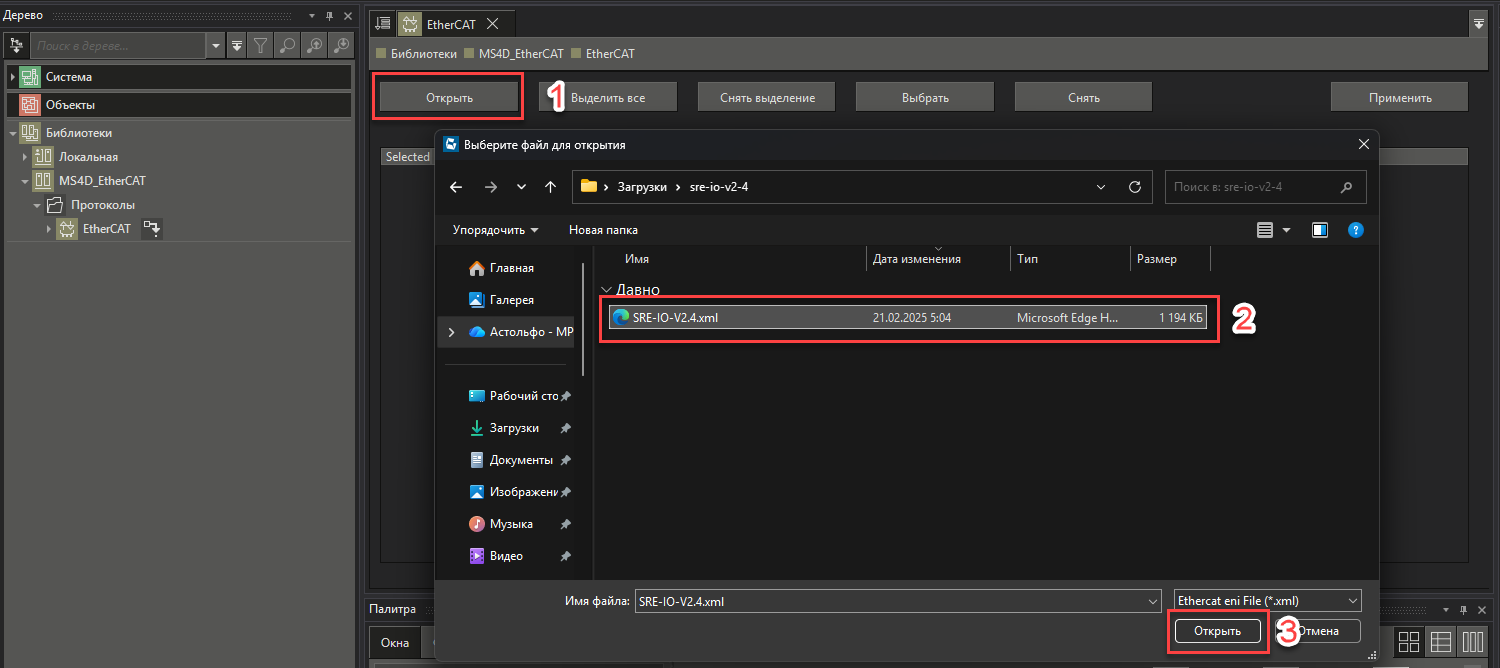This screenshot has width=1500, height=668.
Task: Collapse the Давно file group
Action: [605, 290]
